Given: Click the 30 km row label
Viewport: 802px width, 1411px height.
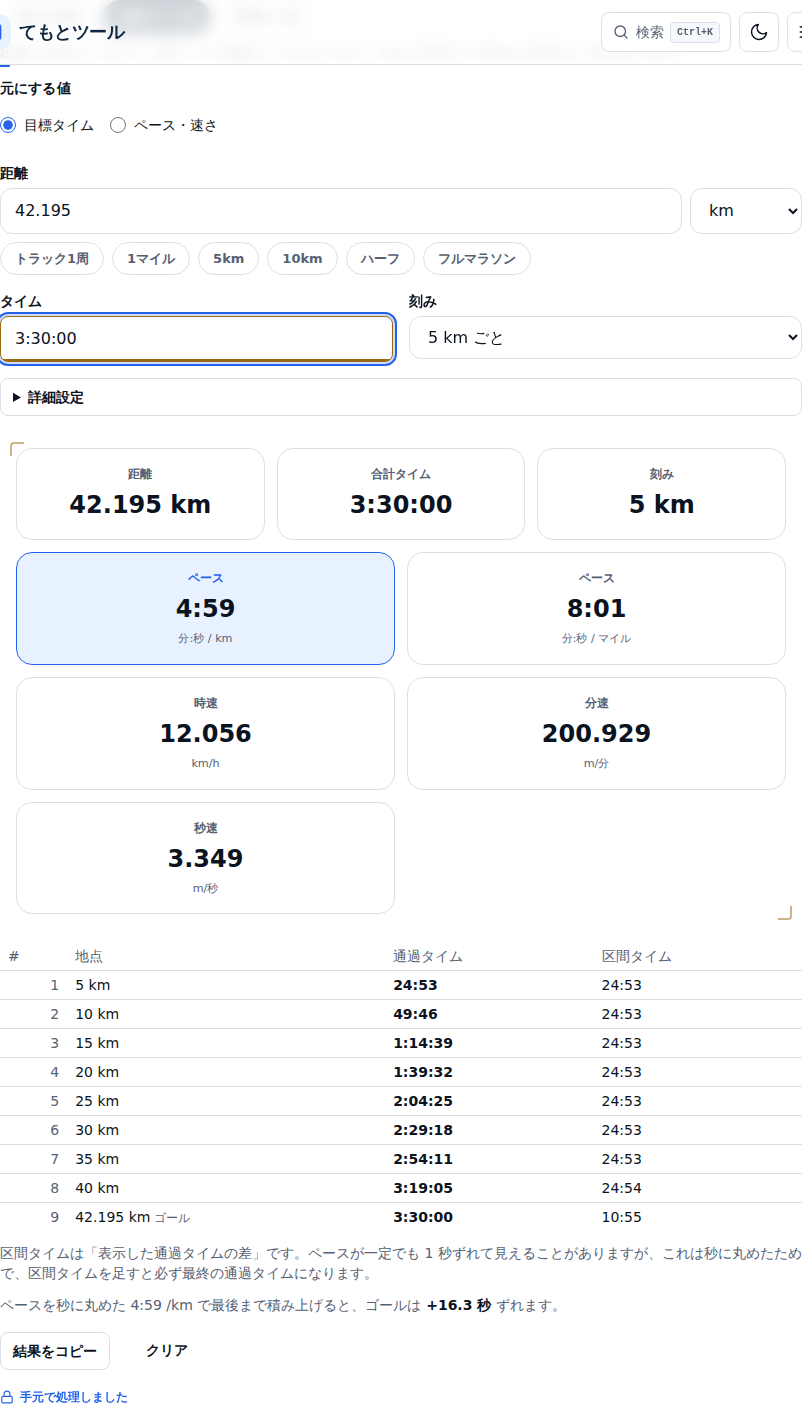Looking at the screenshot, I should (x=97, y=1130).
